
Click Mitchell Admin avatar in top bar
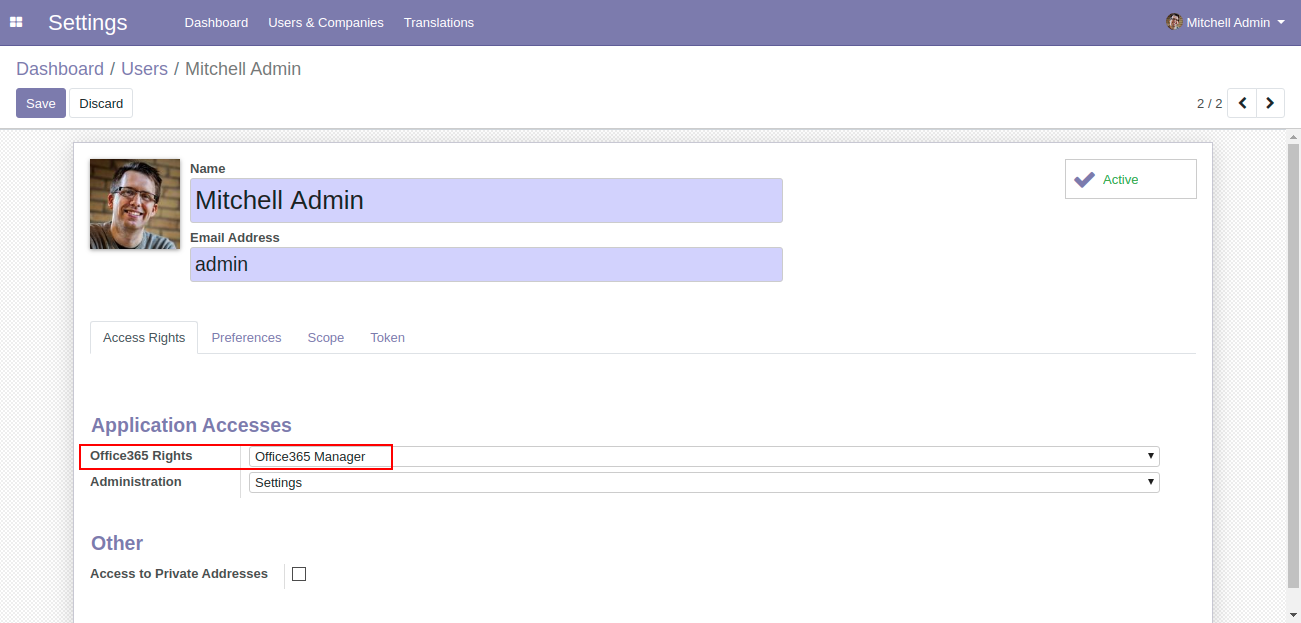click(x=1174, y=22)
